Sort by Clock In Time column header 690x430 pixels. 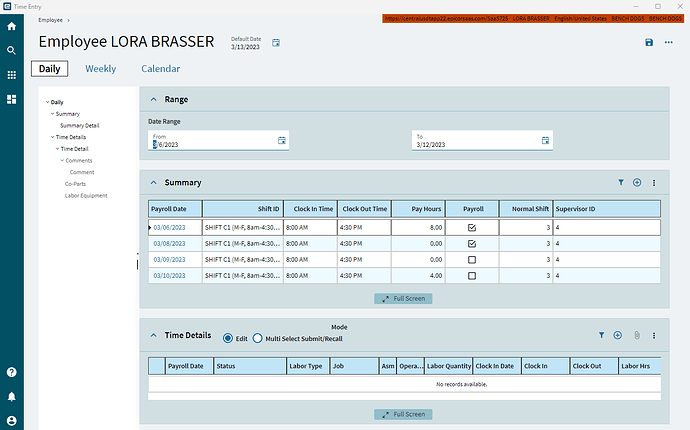click(311, 209)
